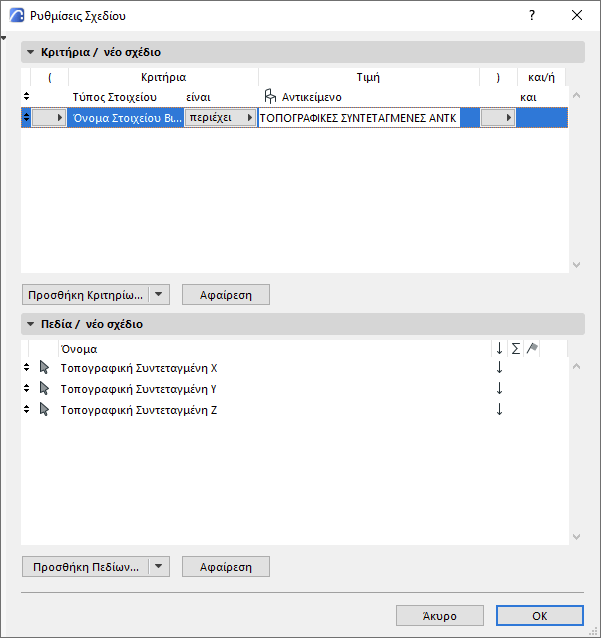Collapse the Κριτήρια / νέο σχέδιο panel

pos(31,52)
